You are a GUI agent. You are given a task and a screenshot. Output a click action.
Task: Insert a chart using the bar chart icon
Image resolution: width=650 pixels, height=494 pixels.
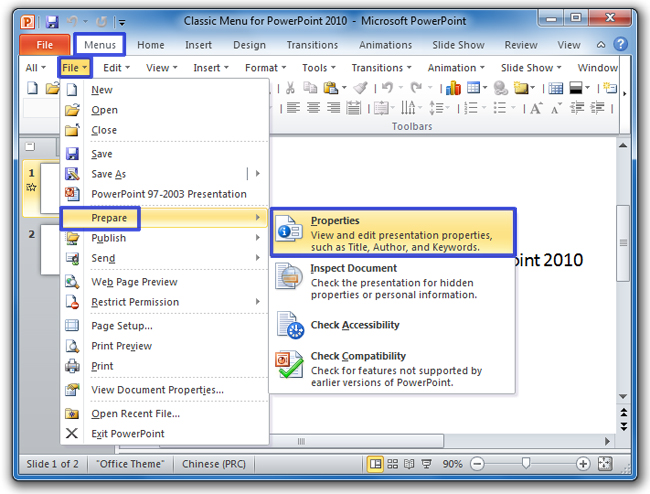[x=453, y=88]
